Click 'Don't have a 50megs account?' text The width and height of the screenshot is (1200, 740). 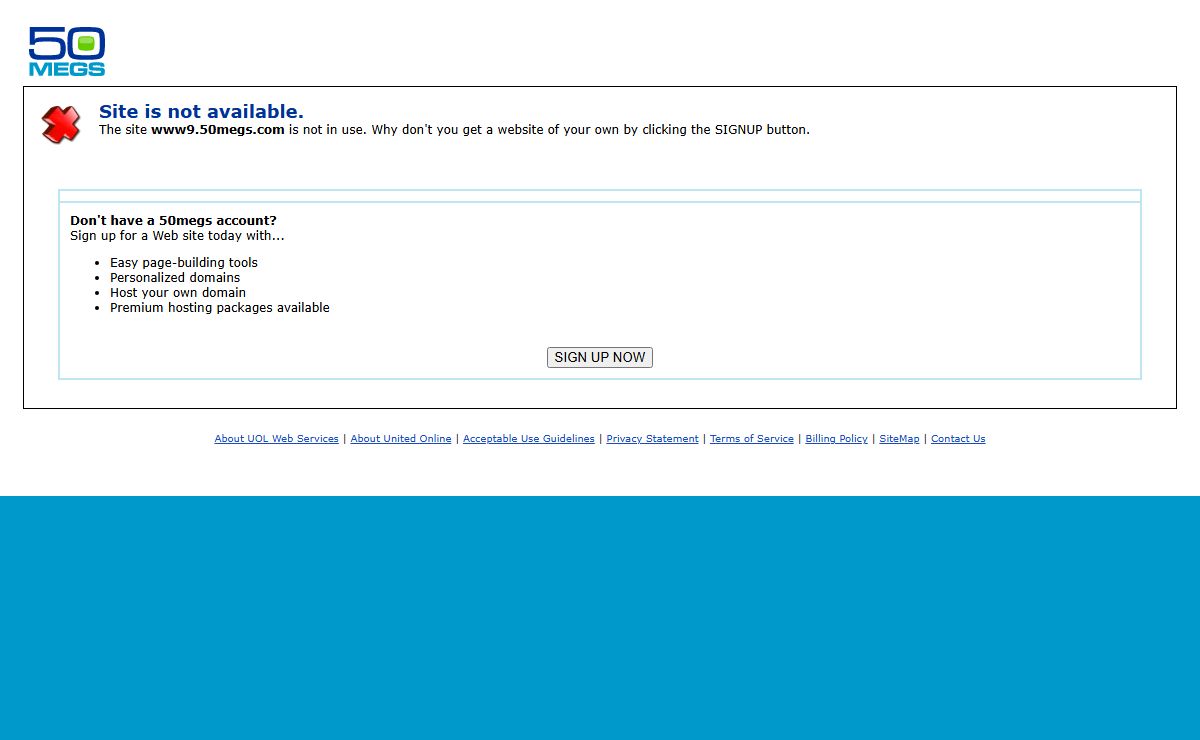pyautogui.click(x=173, y=221)
